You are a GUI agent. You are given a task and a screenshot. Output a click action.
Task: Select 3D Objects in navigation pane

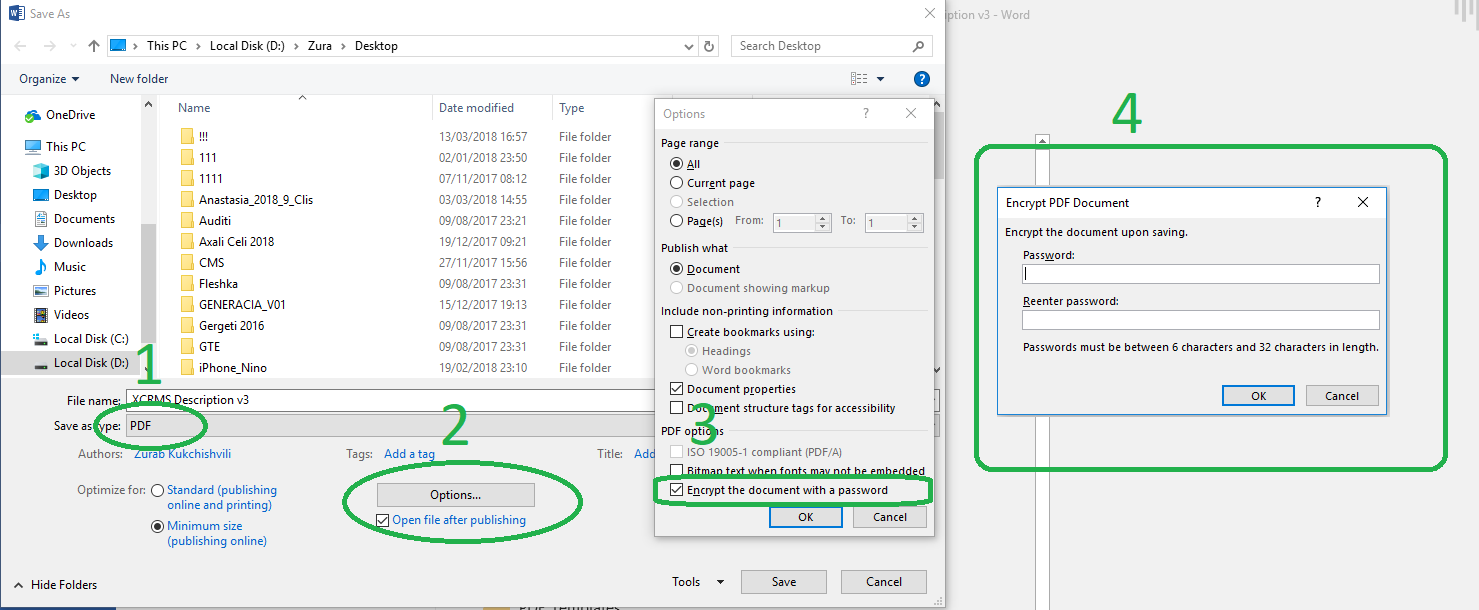[82, 171]
